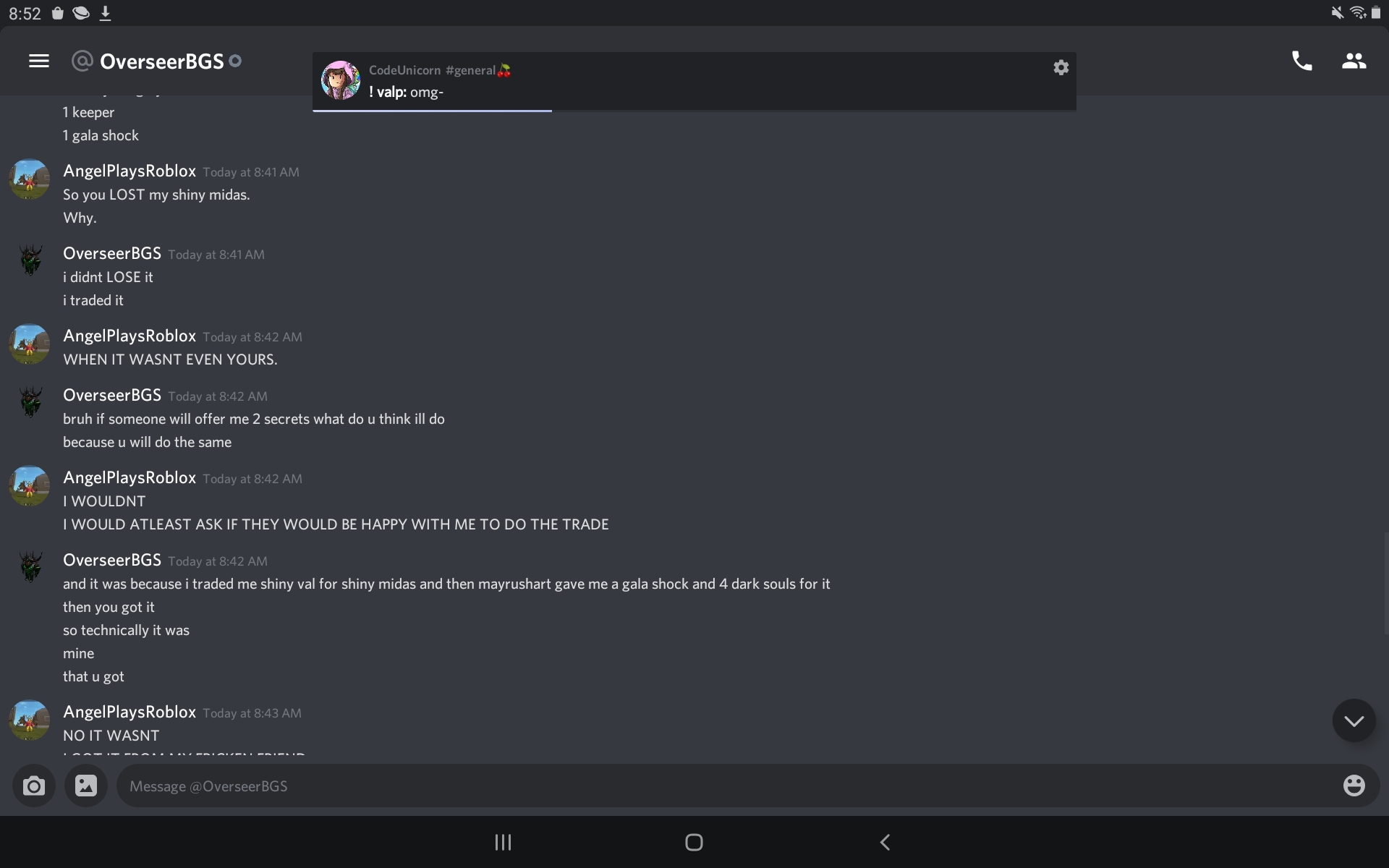Open the emoji picker

pyautogui.click(x=1354, y=786)
